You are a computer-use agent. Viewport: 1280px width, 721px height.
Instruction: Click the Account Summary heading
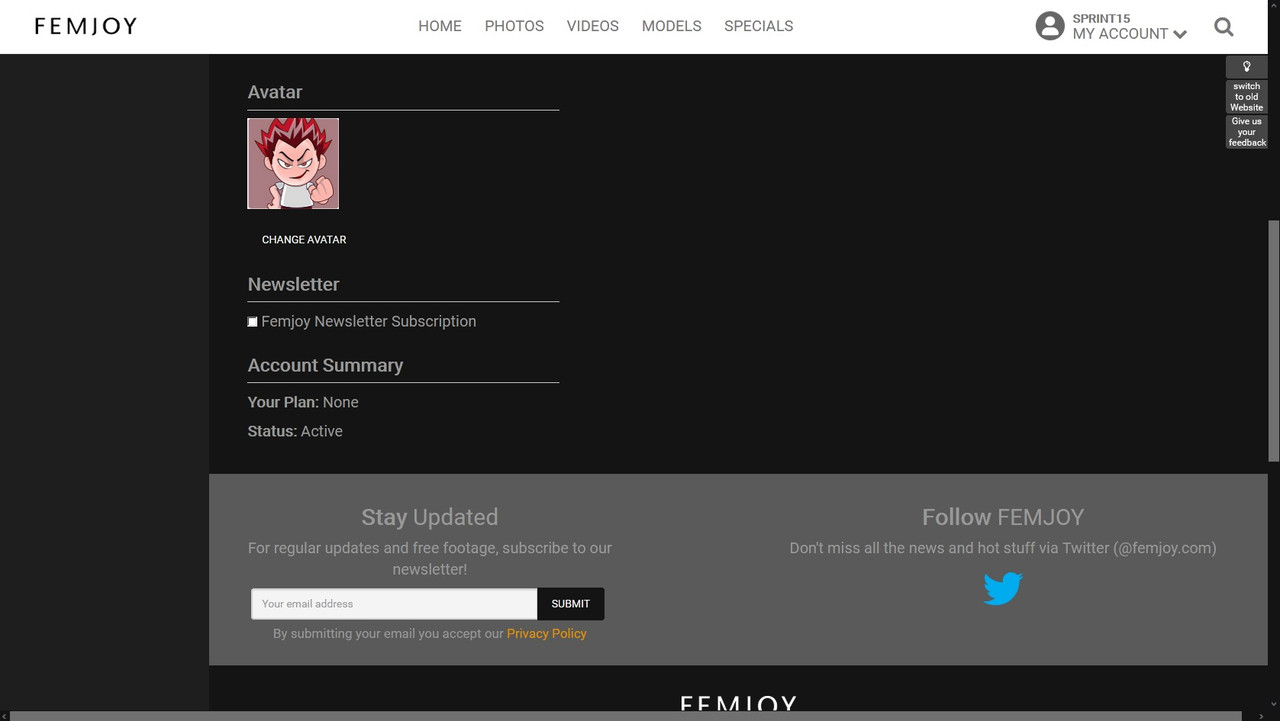pos(325,365)
